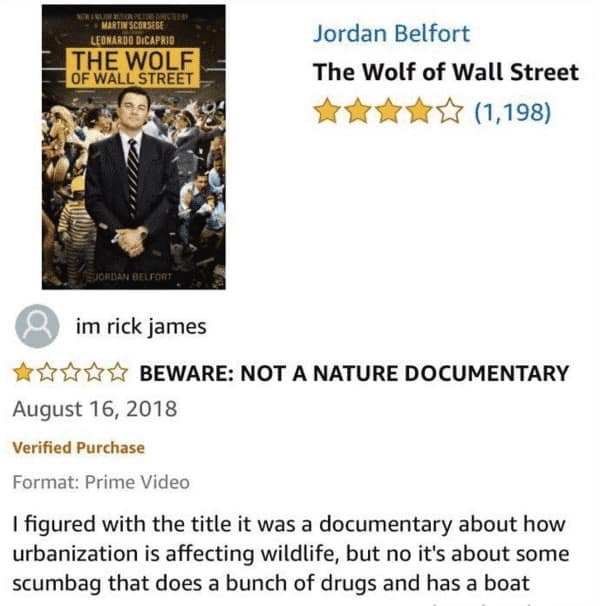Viewport: 600px width, 606px height.
Task: Click the review's single filled gold star
Action: tap(23, 373)
